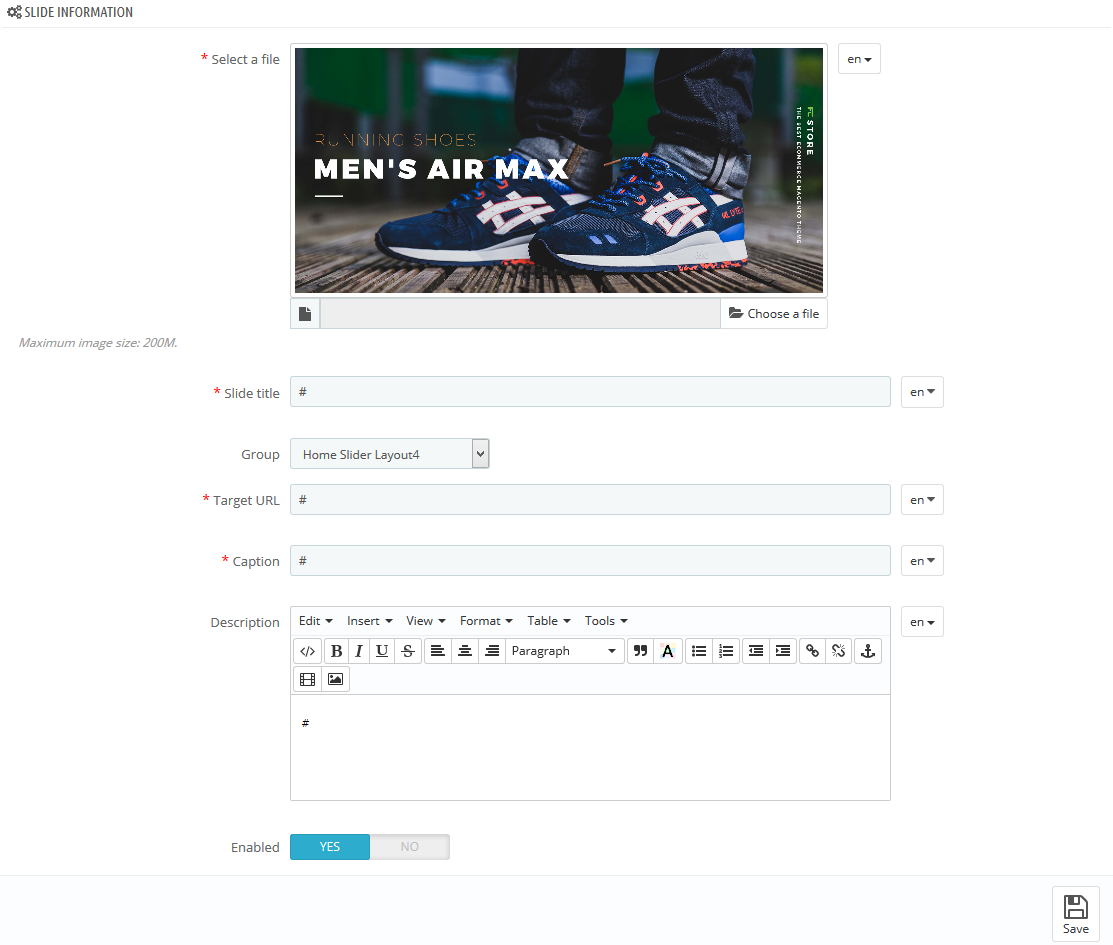
Task: Underline text in description editor
Action: pyautogui.click(x=382, y=651)
